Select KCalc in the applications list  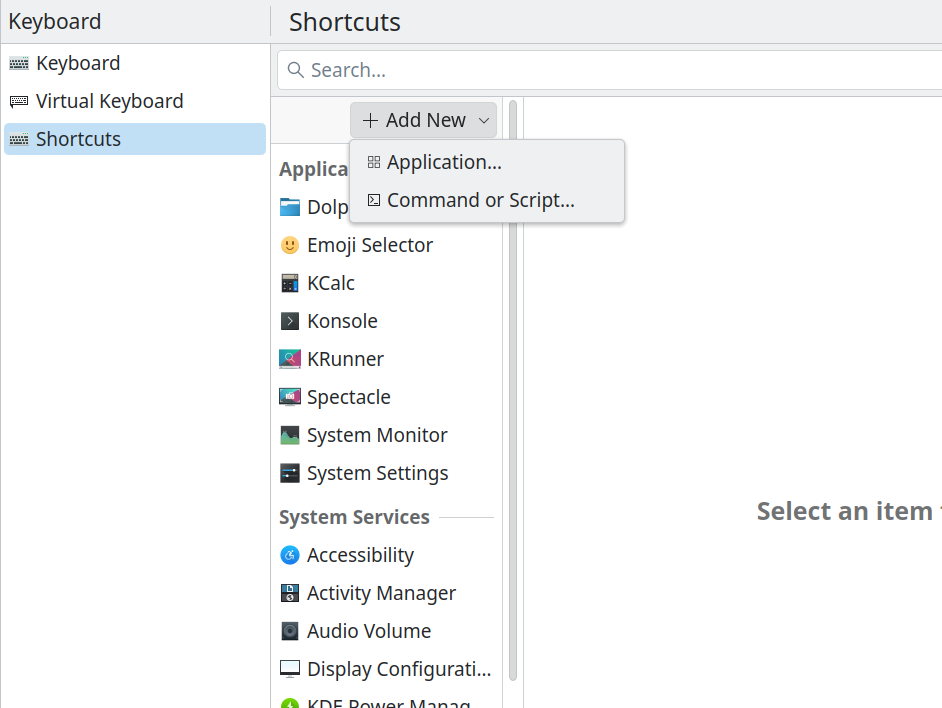(387, 283)
